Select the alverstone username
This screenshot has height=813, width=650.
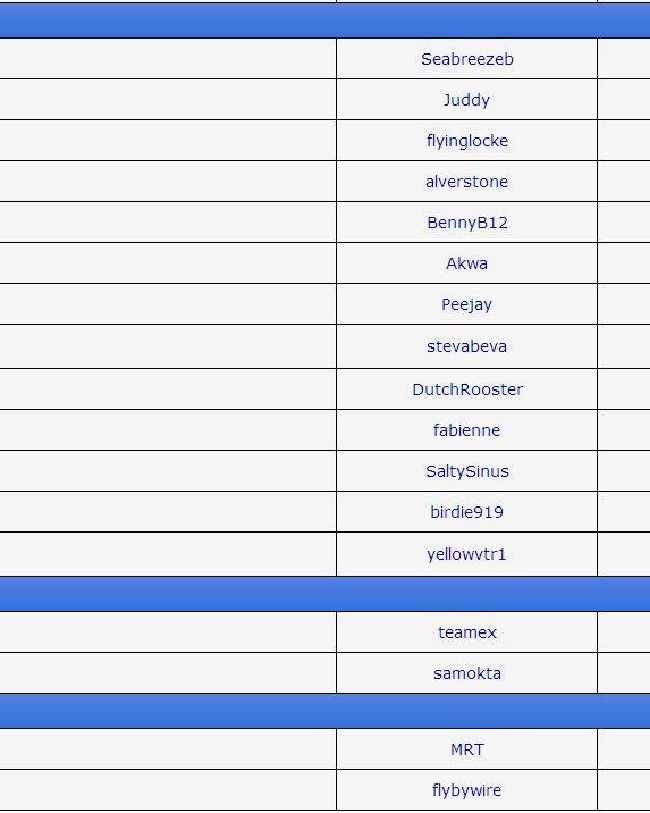pos(467,181)
